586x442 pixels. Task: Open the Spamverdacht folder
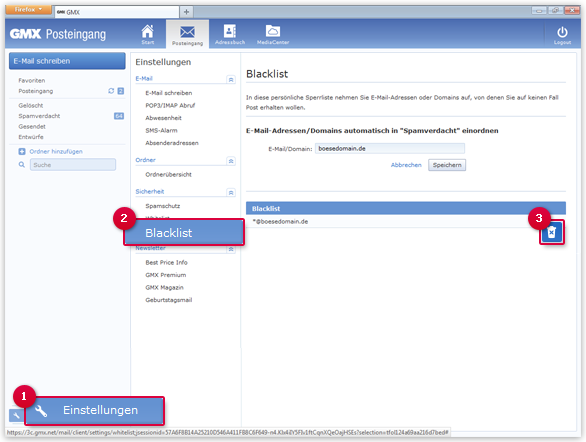[39, 116]
